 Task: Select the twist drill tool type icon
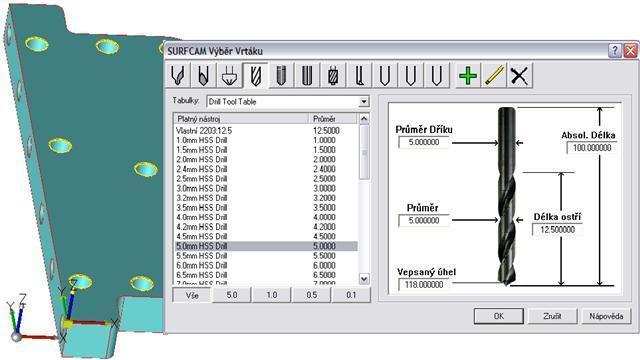255,76
